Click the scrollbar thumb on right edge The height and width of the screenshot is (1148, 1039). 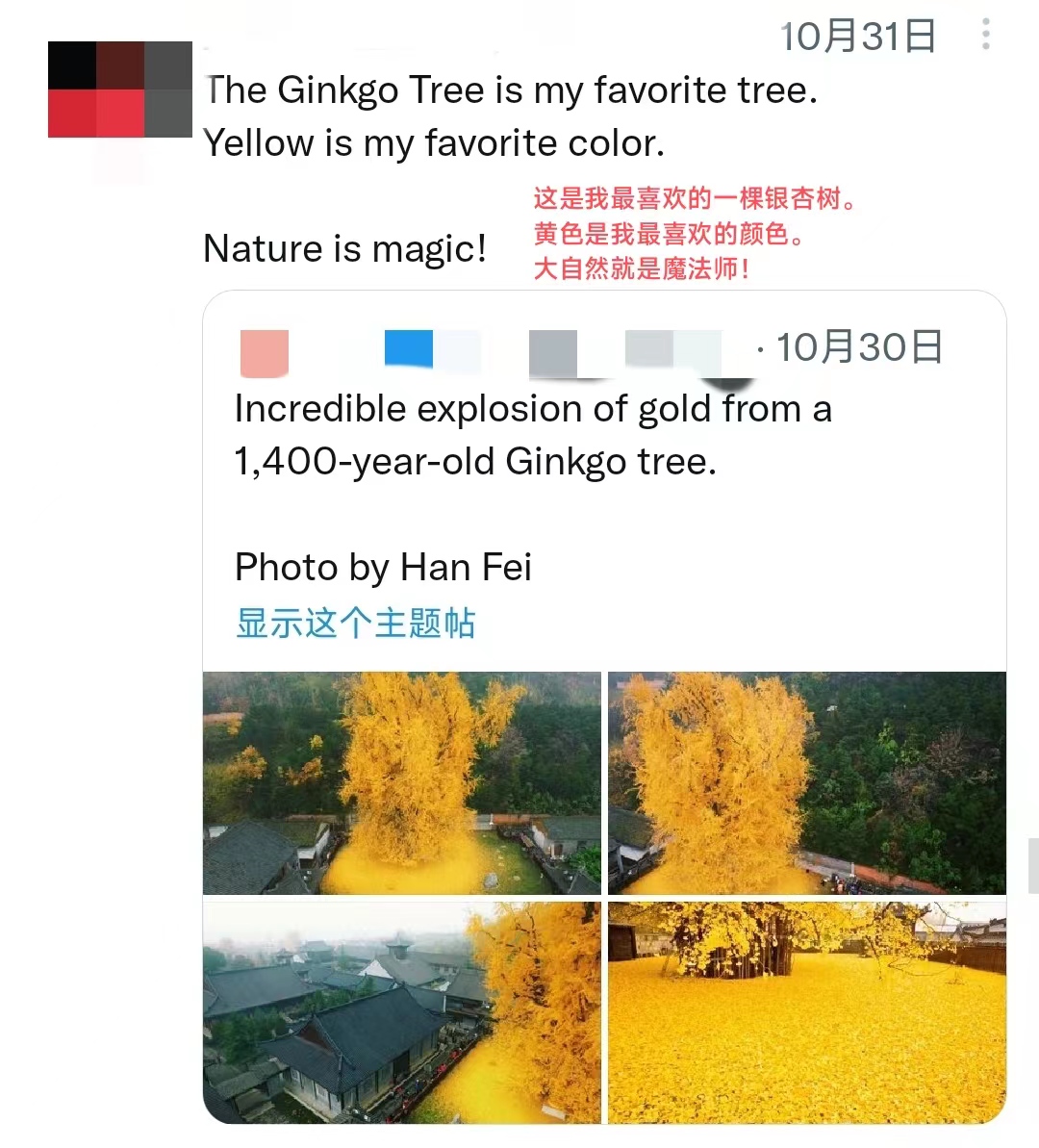(x=1032, y=865)
